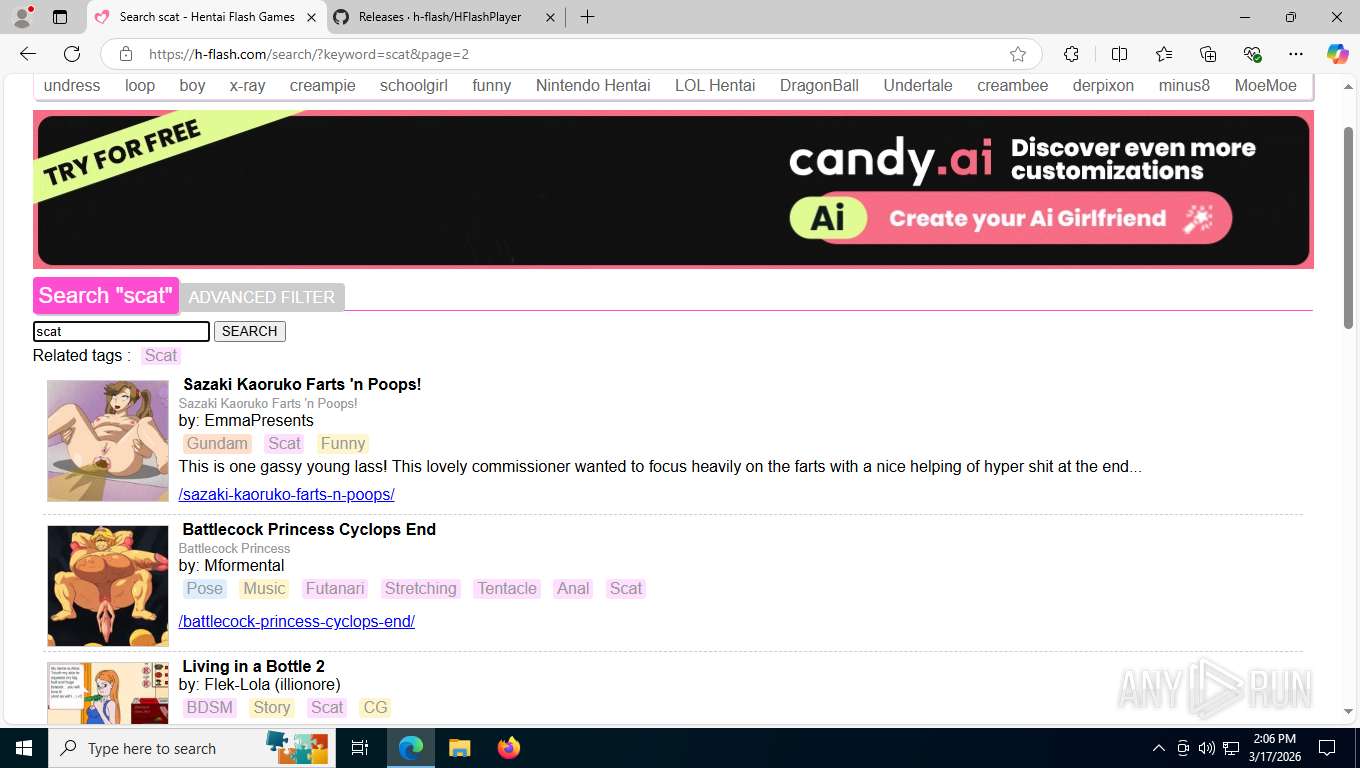Open the DragonBall tag link

click(x=819, y=86)
